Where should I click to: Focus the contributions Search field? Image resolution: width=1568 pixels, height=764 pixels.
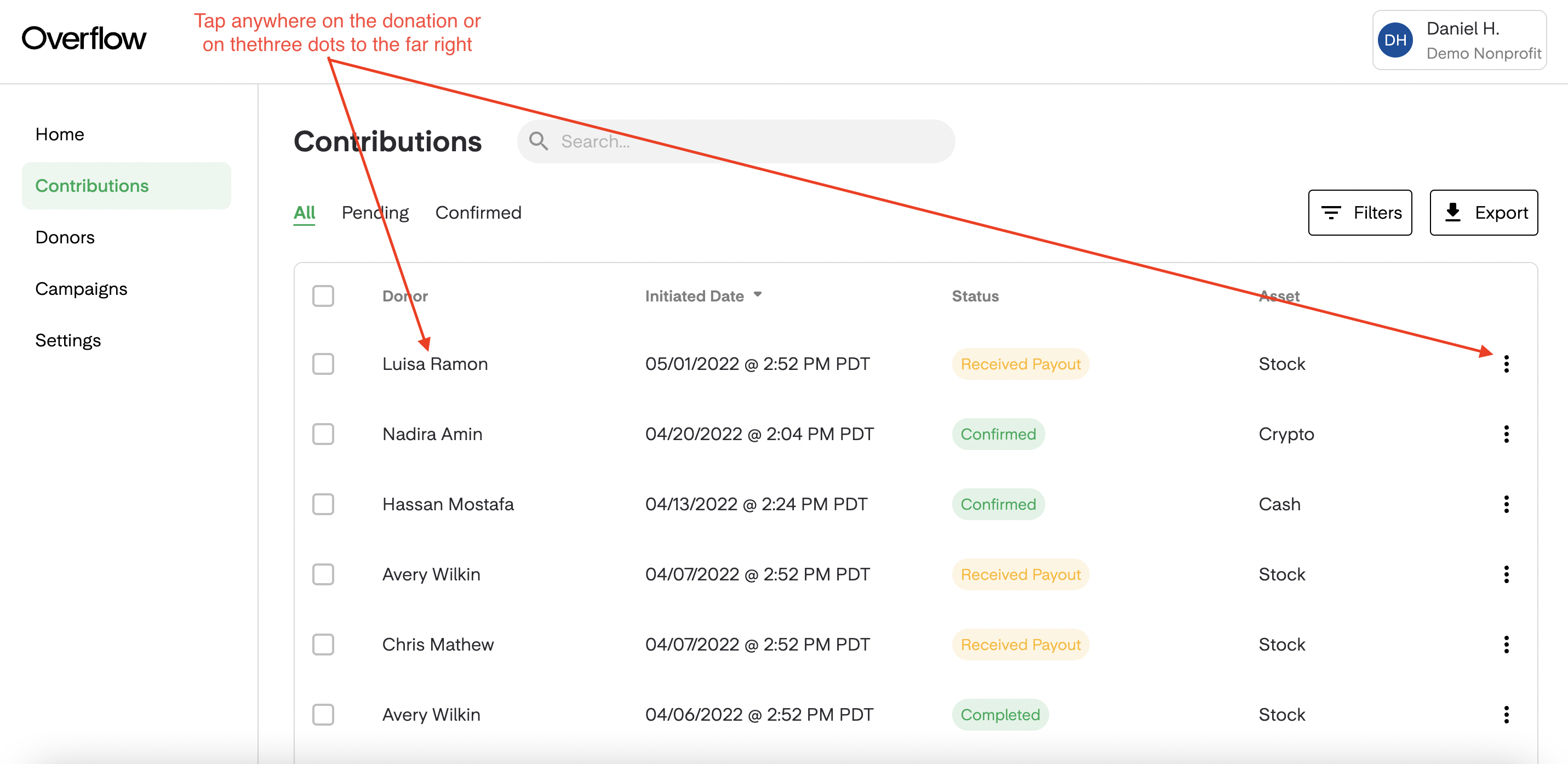click(735, 141)
